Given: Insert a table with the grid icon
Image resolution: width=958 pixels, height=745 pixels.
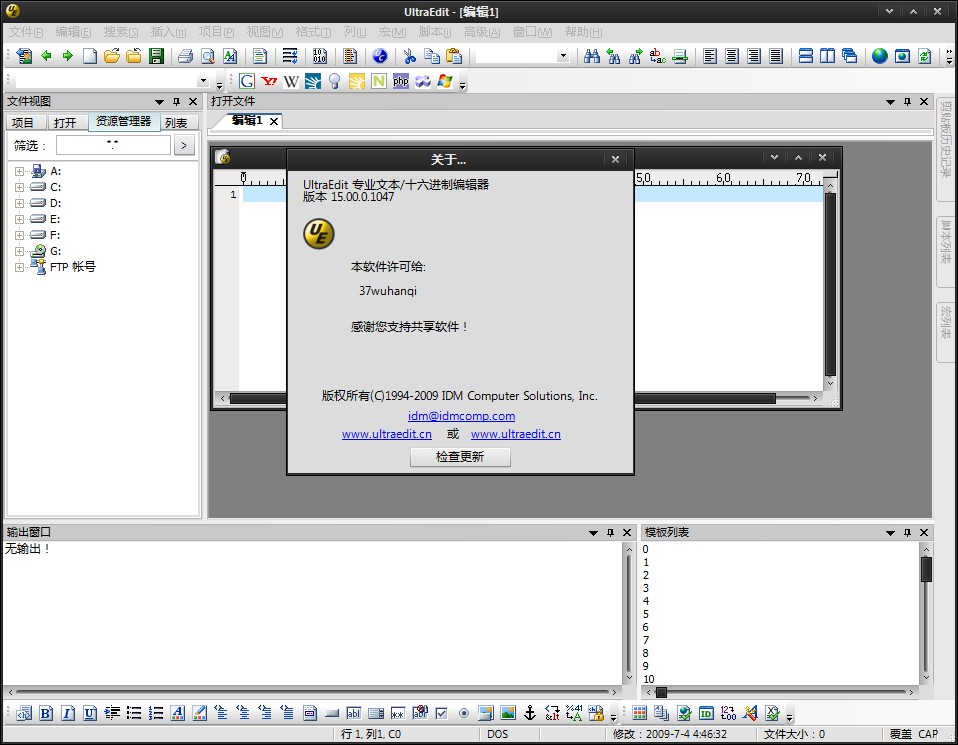Looking at the screenshot, I should [640, 713].
